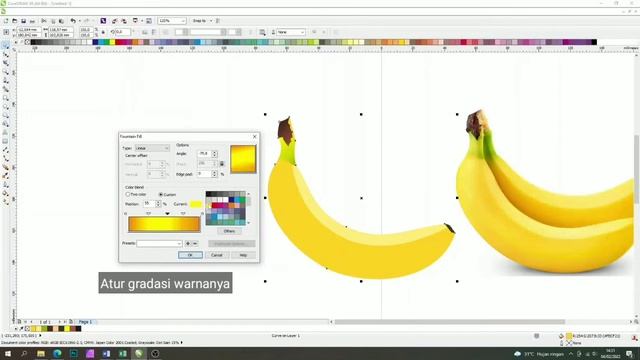The height and width of the screenshot is (360, 640).
Task: Click the Cut scissors icon
Action: point(44,21)
